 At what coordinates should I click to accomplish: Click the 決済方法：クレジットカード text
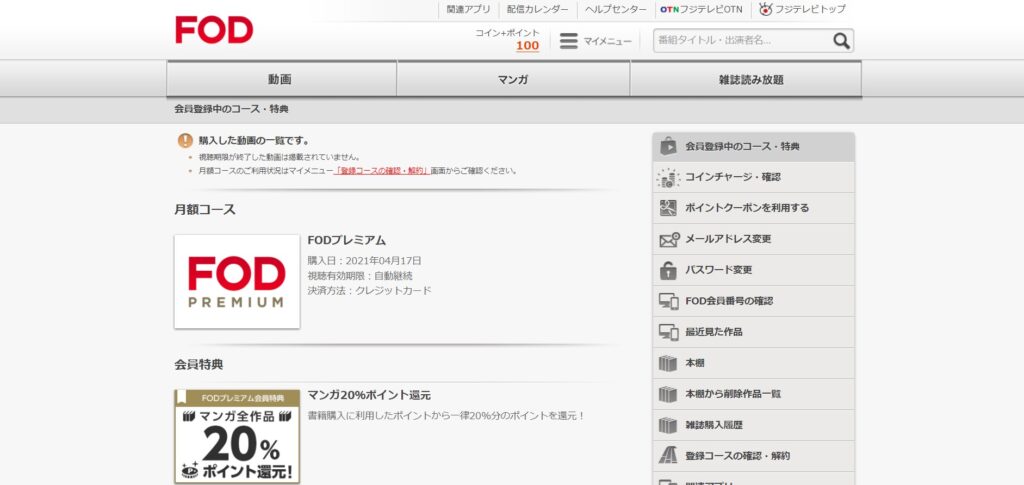point(370,290)
